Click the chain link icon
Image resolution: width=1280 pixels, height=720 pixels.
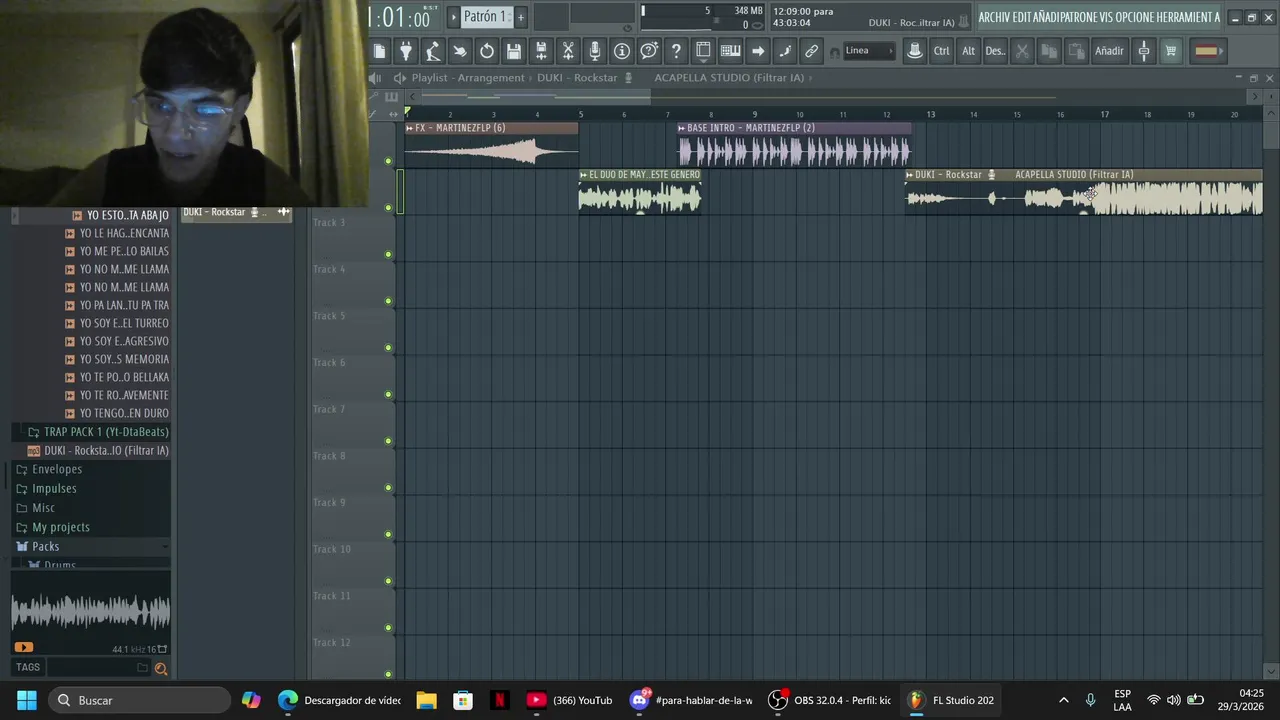pyautogui.click(x=812, y=51)
